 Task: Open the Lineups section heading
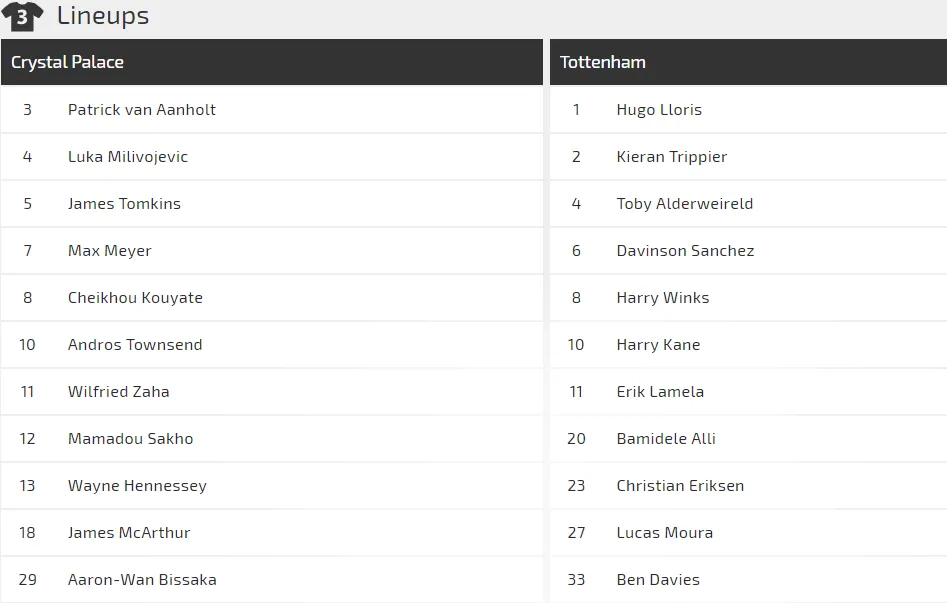click(x=103, y=16)
